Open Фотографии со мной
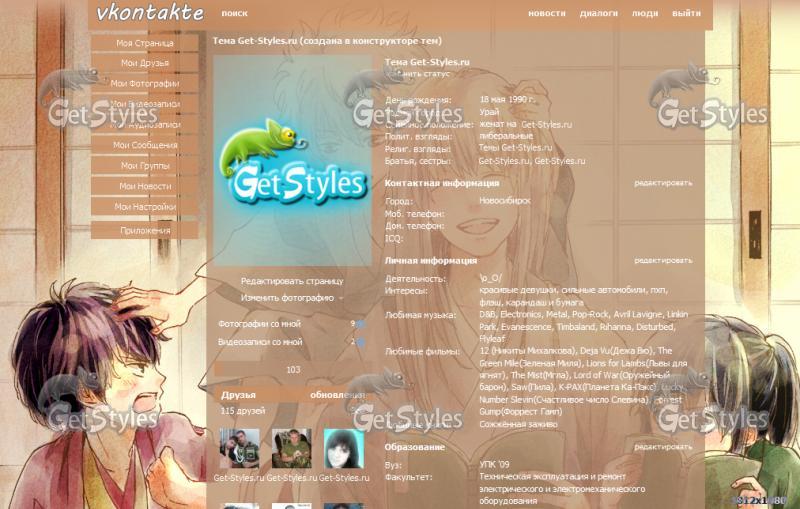The image size is (800, 509). pos(259,324)
